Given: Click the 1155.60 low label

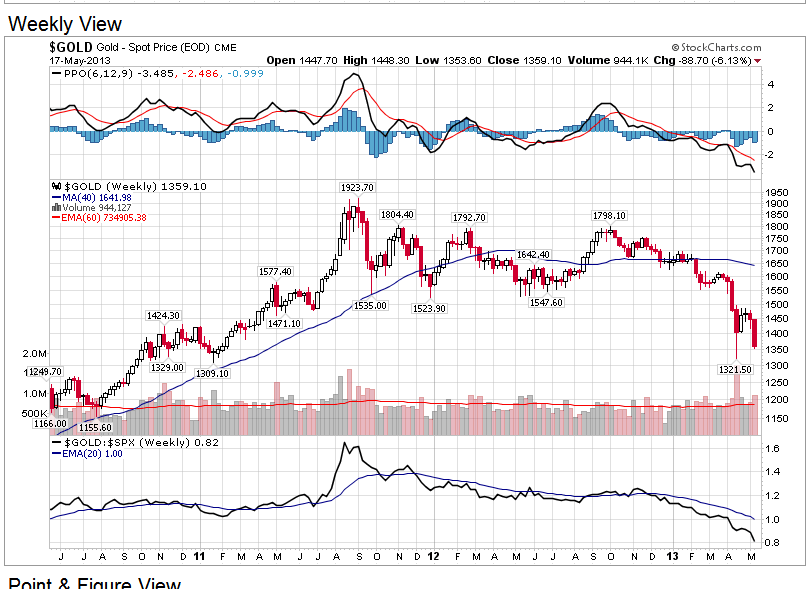Looking at the screenshot, I should click(95, 428).
